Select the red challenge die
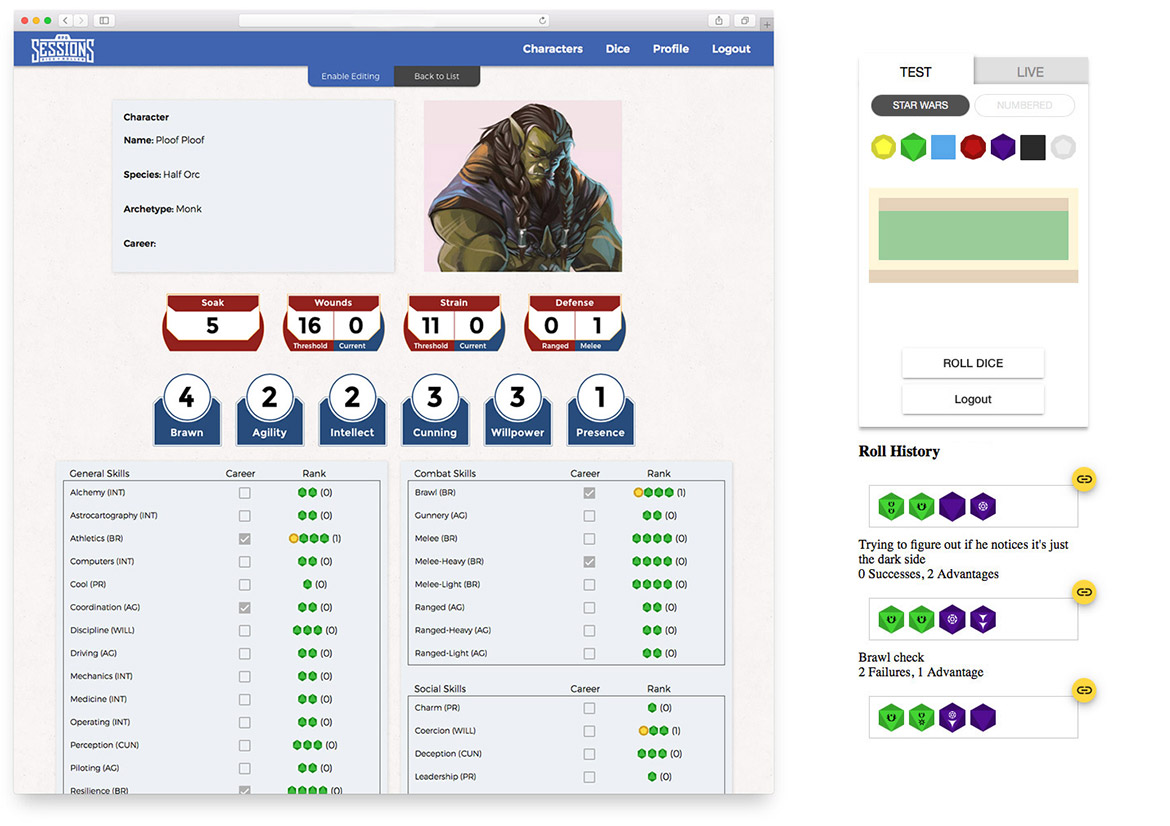 (973, 148)
